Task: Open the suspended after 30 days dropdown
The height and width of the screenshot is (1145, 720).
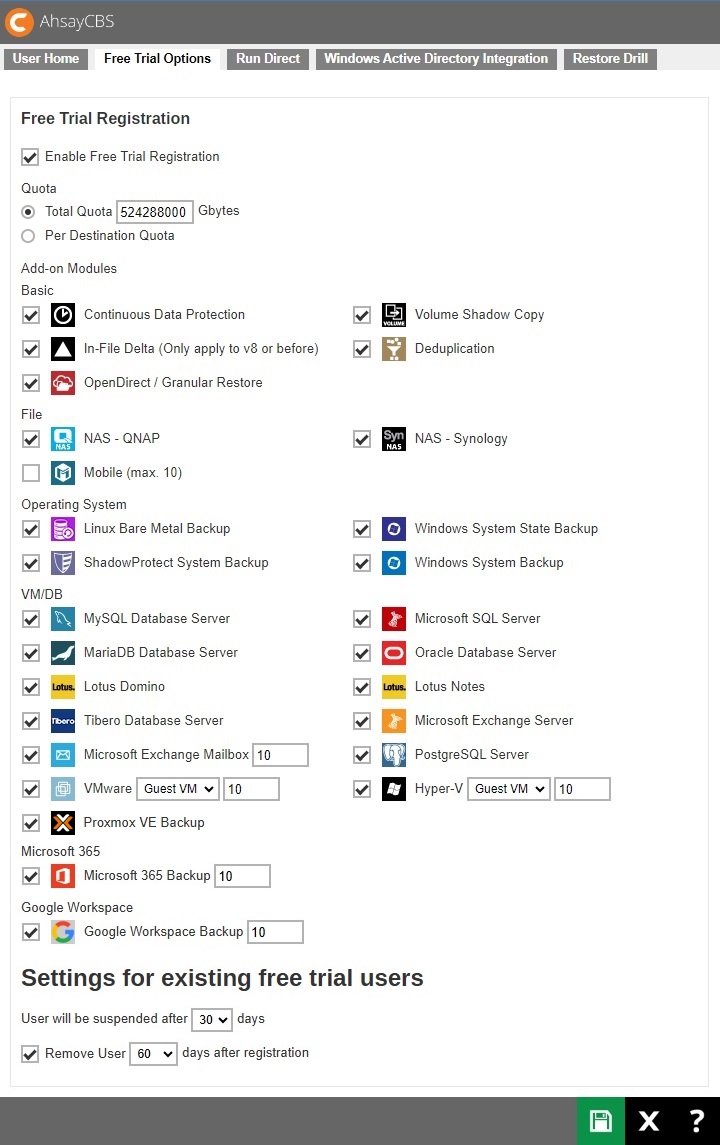Action: [212, 1019]
